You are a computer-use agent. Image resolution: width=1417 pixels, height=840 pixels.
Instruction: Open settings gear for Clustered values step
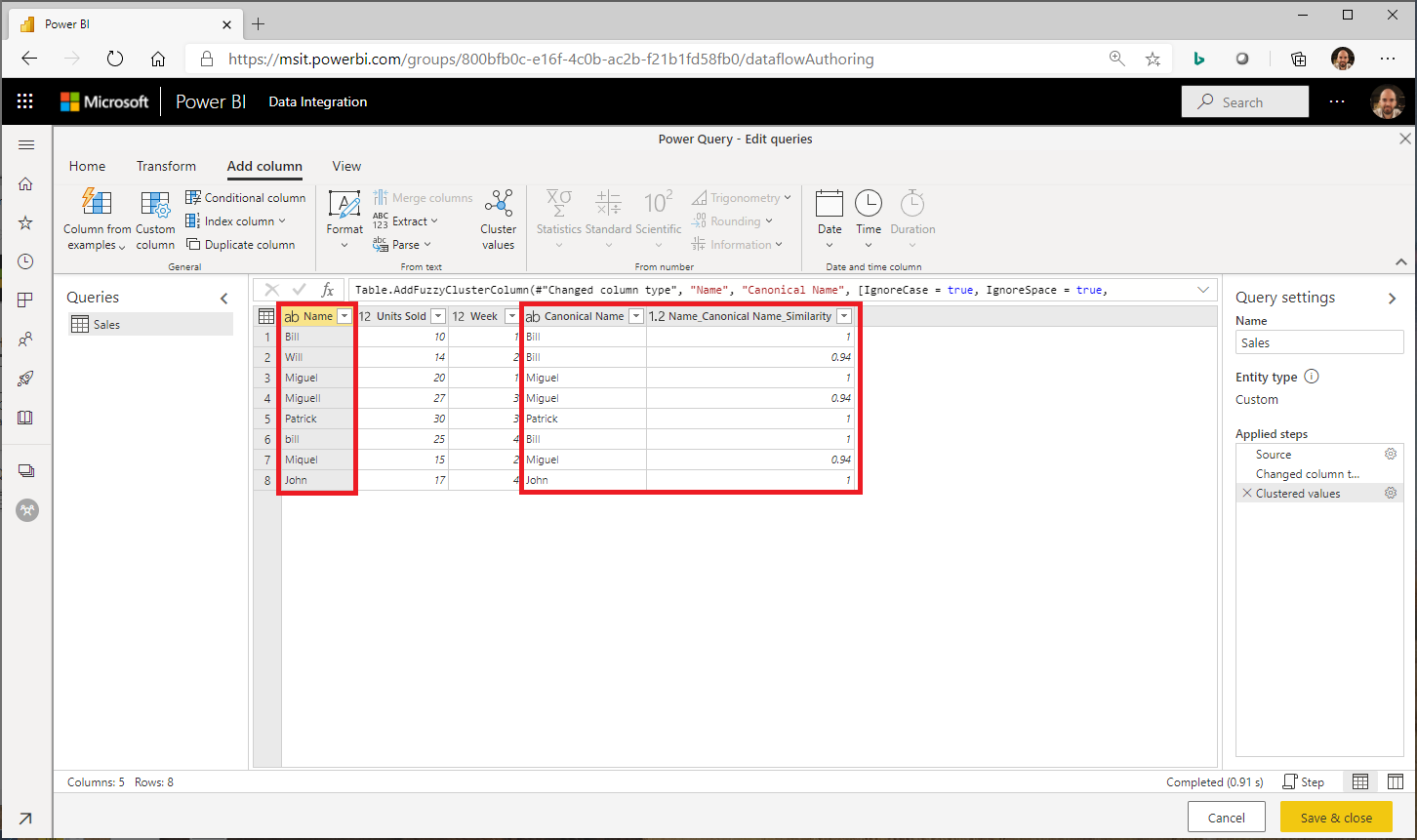(x=1391, y=493)
